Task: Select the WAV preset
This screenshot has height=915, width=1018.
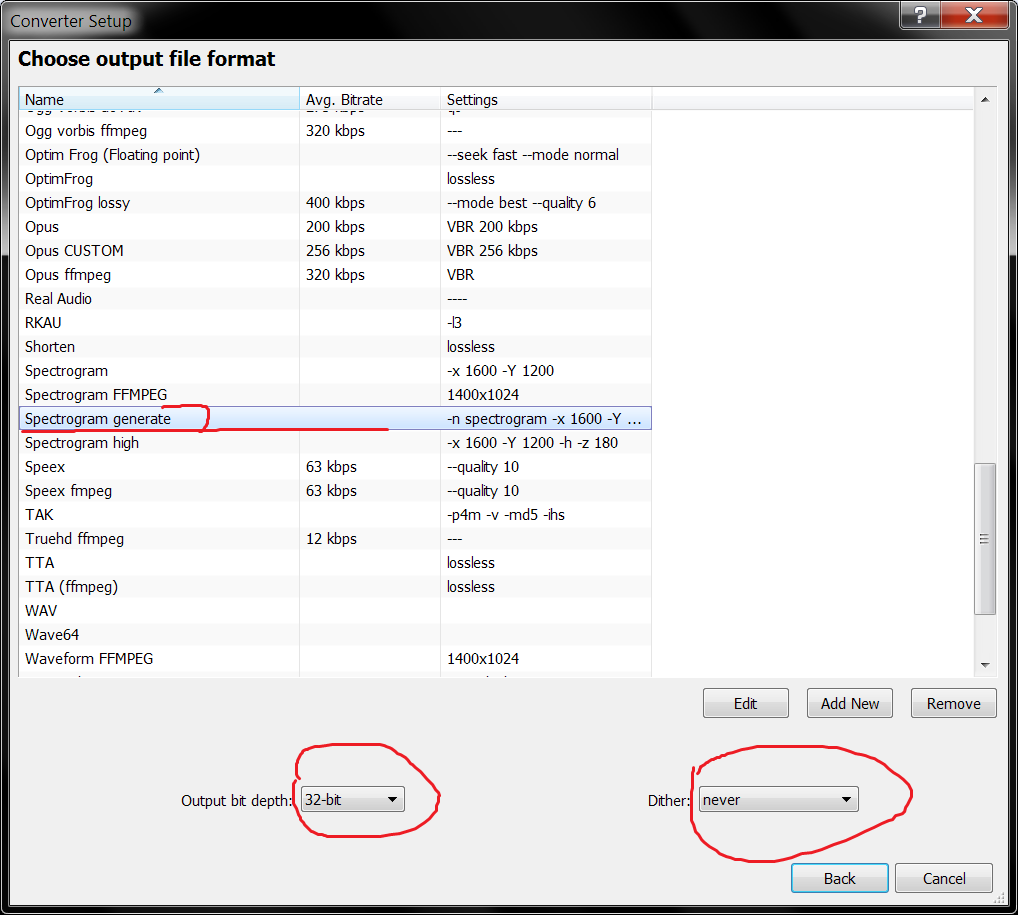Action: pyautogui.click(x=335, y=611)
